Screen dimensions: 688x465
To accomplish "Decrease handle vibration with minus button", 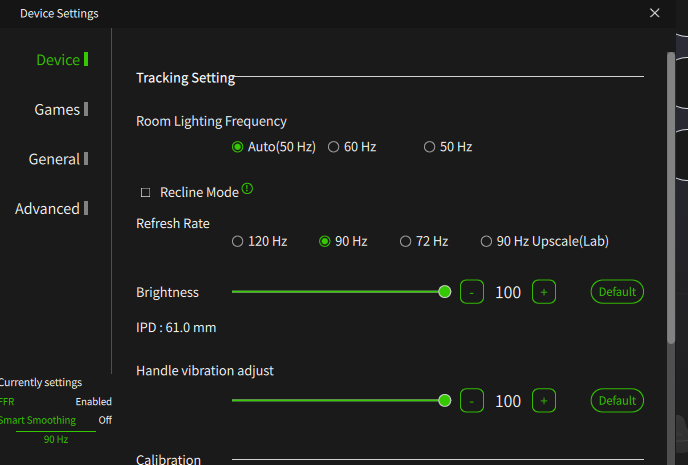I will (472, 401).
